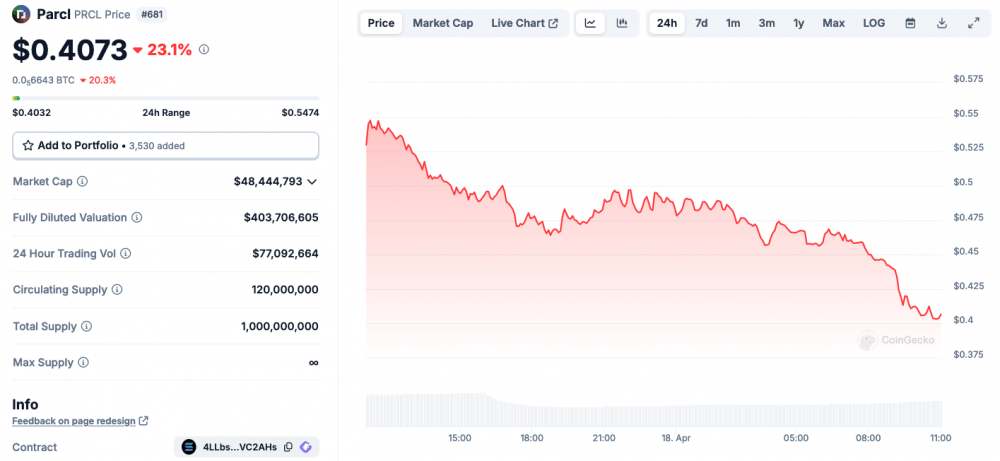Viewport: 1000px width, 461px height.
Task: Select the 3m time range
Action: pyautogui.click(x=767, y=24)
